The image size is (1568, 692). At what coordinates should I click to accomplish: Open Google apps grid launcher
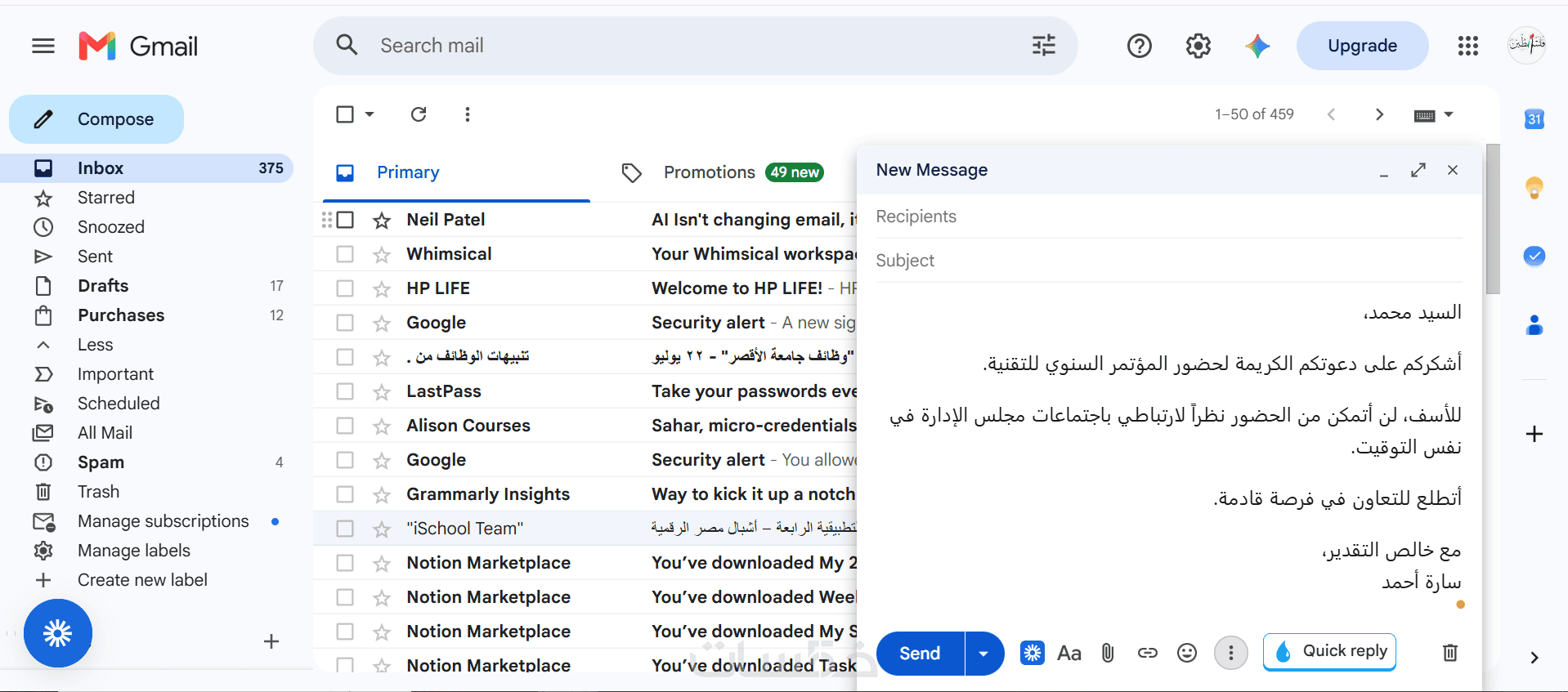pyautogui.click(x=1468, y=46)
